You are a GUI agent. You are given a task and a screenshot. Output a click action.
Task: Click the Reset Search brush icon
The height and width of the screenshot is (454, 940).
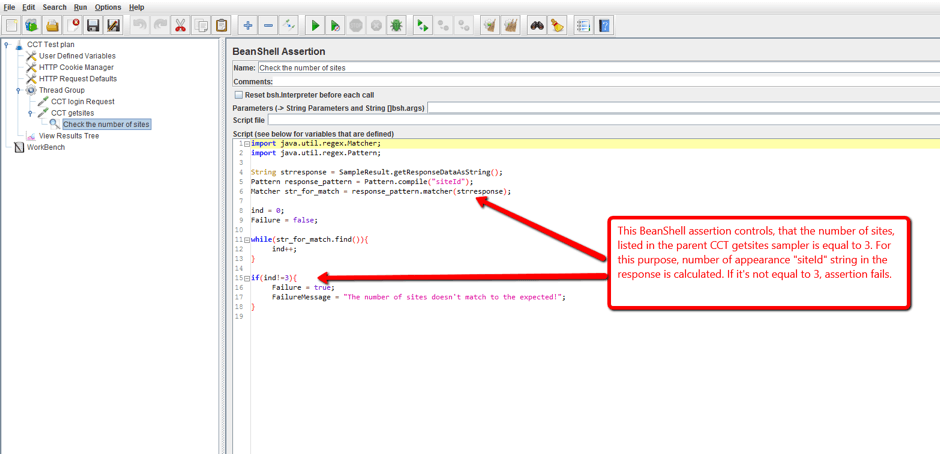click(558, 26)
